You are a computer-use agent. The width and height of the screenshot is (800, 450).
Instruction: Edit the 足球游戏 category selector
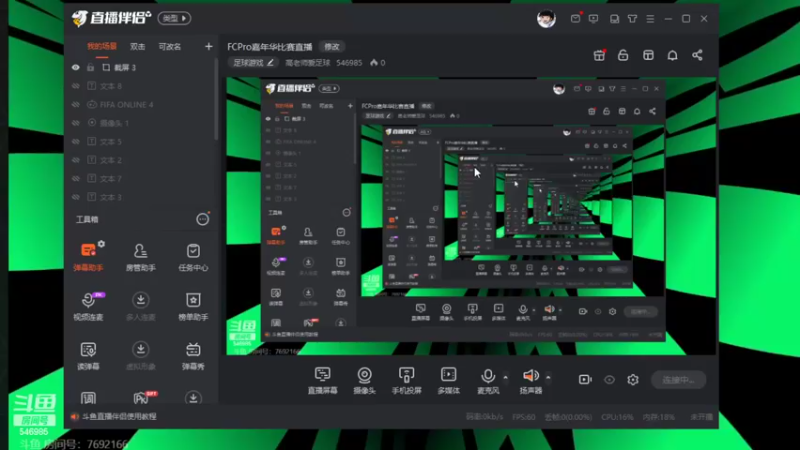point(254,63)
